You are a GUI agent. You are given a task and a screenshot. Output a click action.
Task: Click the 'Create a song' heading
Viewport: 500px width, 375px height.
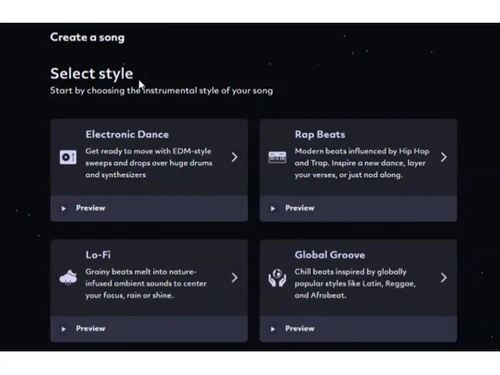coord(87,37)
